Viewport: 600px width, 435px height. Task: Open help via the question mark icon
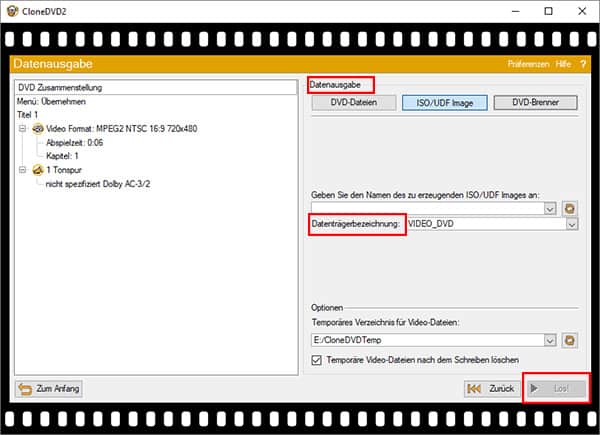pyautogui.click(x=583, y=64)
